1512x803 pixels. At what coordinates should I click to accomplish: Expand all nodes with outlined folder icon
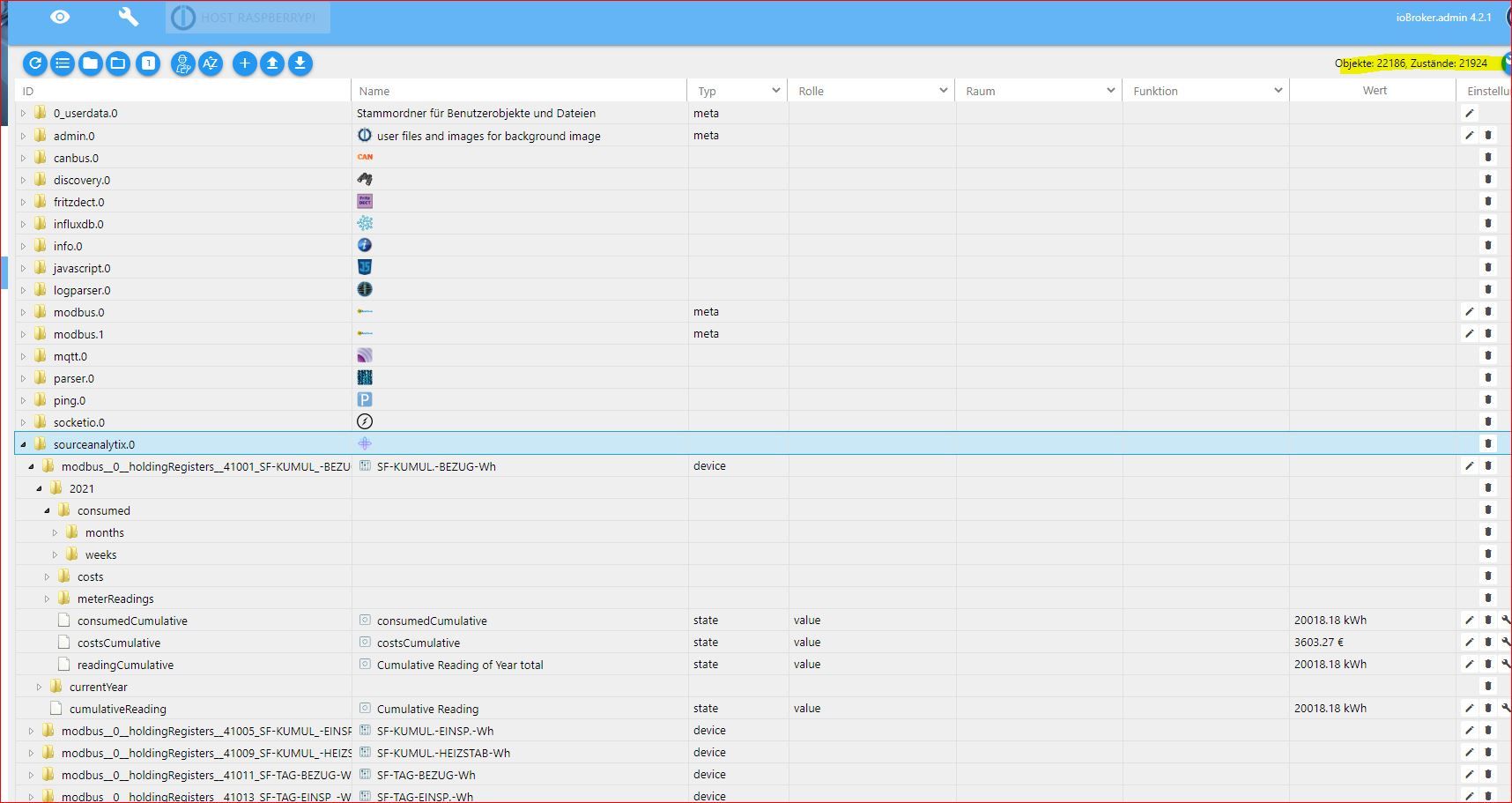pyautogui.click(x=118, y=63)
